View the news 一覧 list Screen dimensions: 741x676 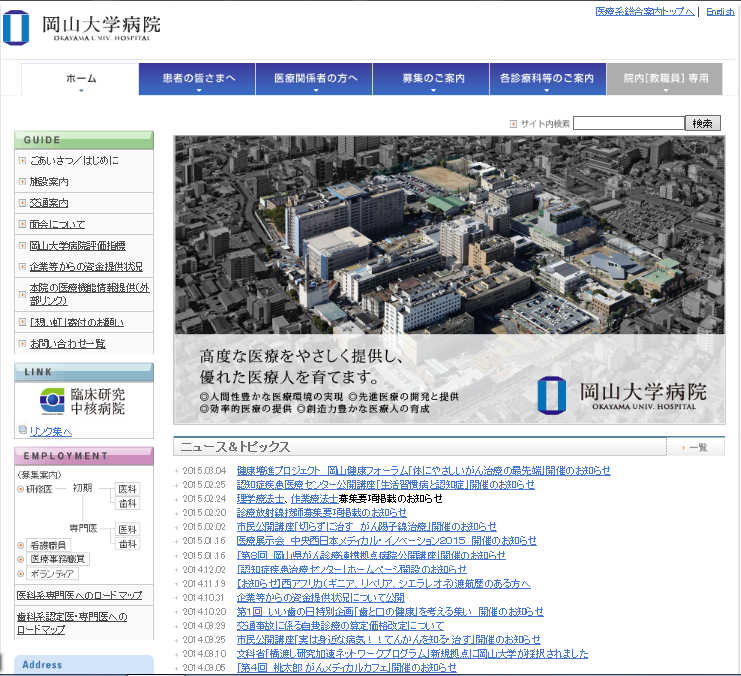(698, 448)
